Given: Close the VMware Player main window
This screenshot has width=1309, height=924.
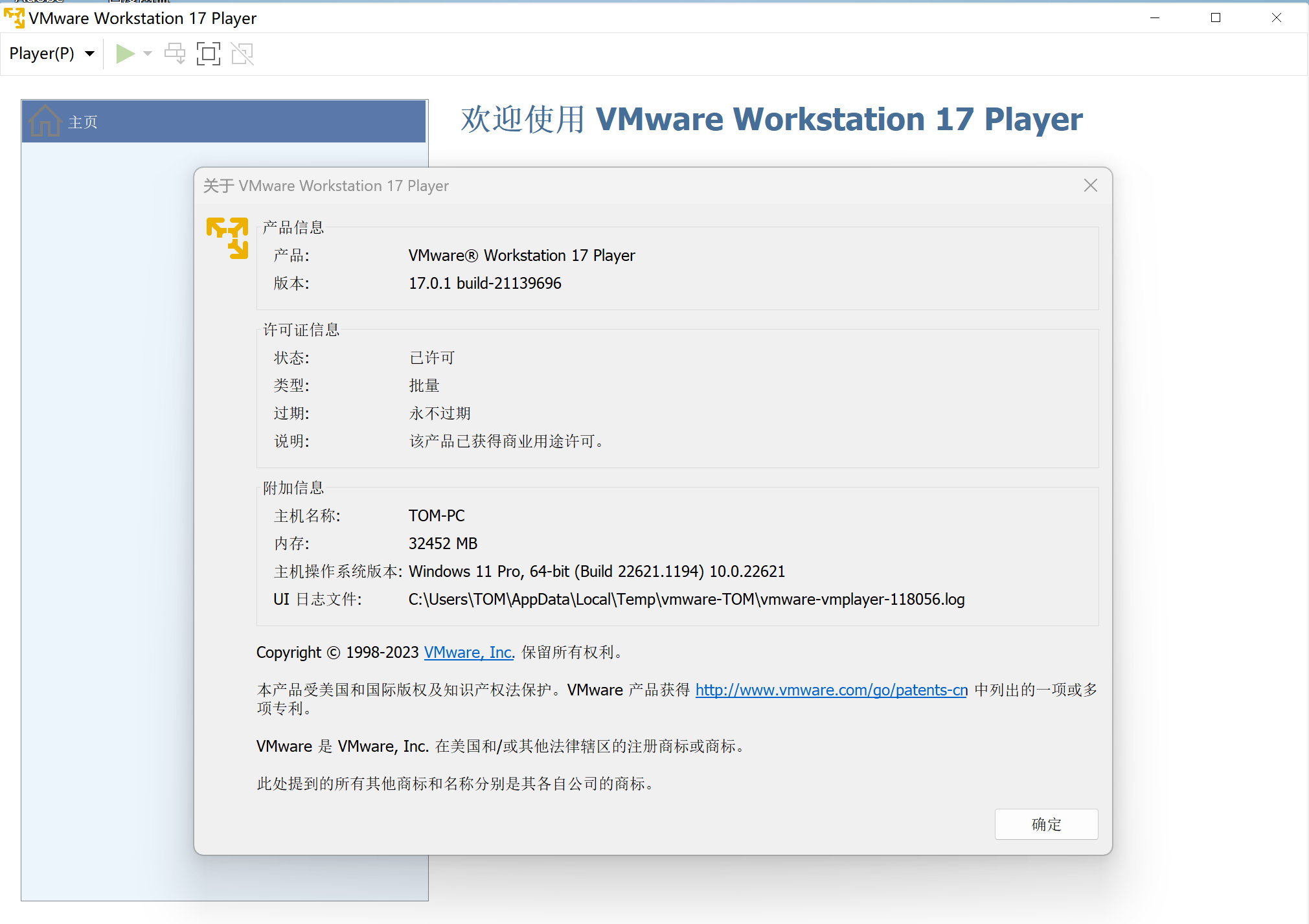Looking at the screenshot, I should point(1277,18).
